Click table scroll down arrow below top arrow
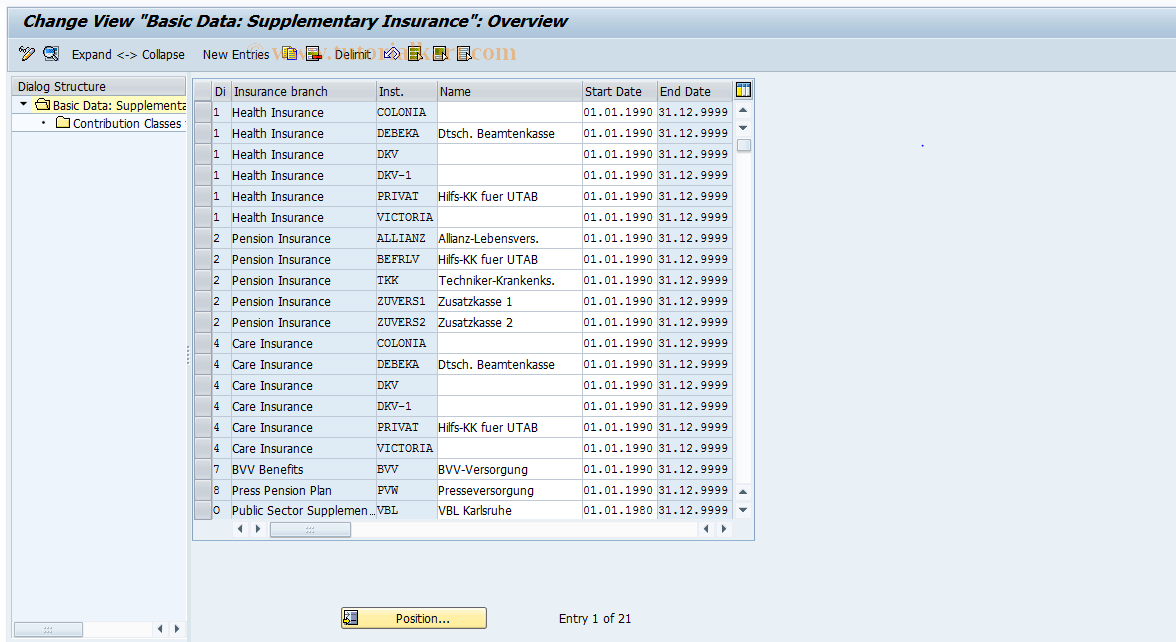Screen dimensions: 1176x642 pos(743,128)
